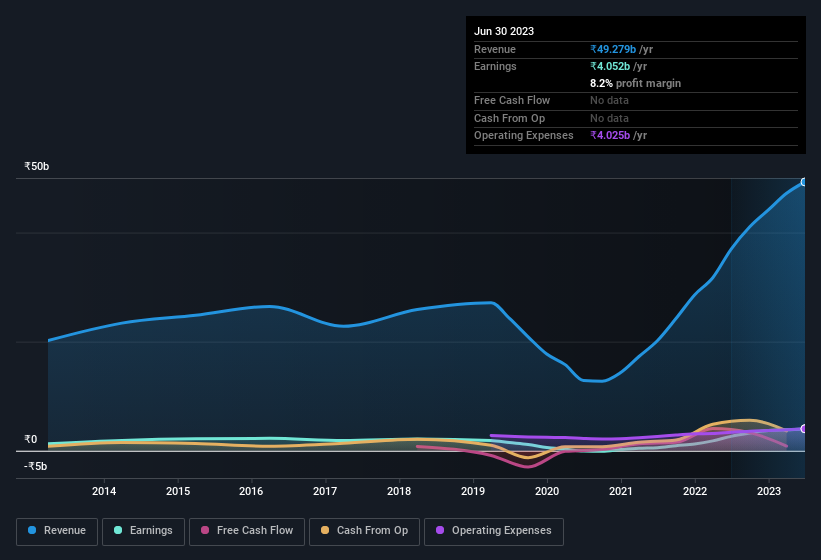The width and height of the screenshot is (821, 560).
Task: Click the Revenue endpoint marker at Jun 2023
Action: click(x=804, y=182)
